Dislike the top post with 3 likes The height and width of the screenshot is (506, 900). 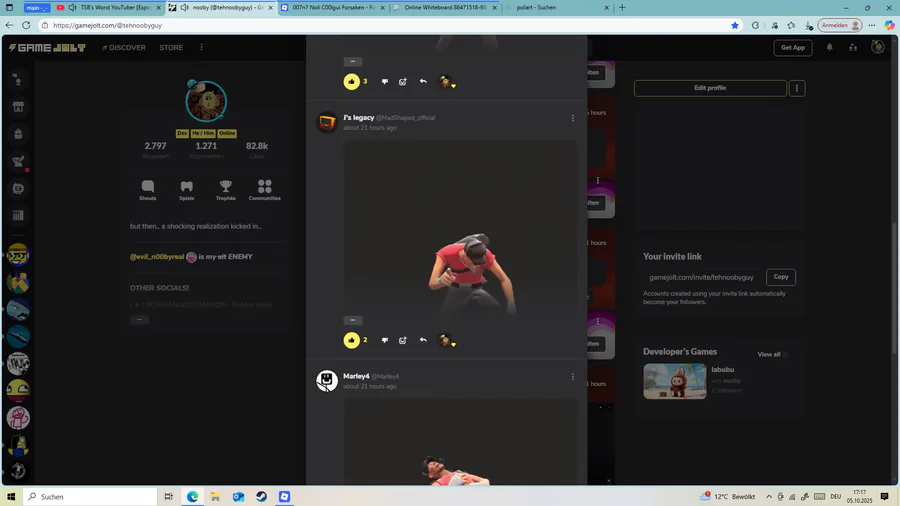coord(385,81)
